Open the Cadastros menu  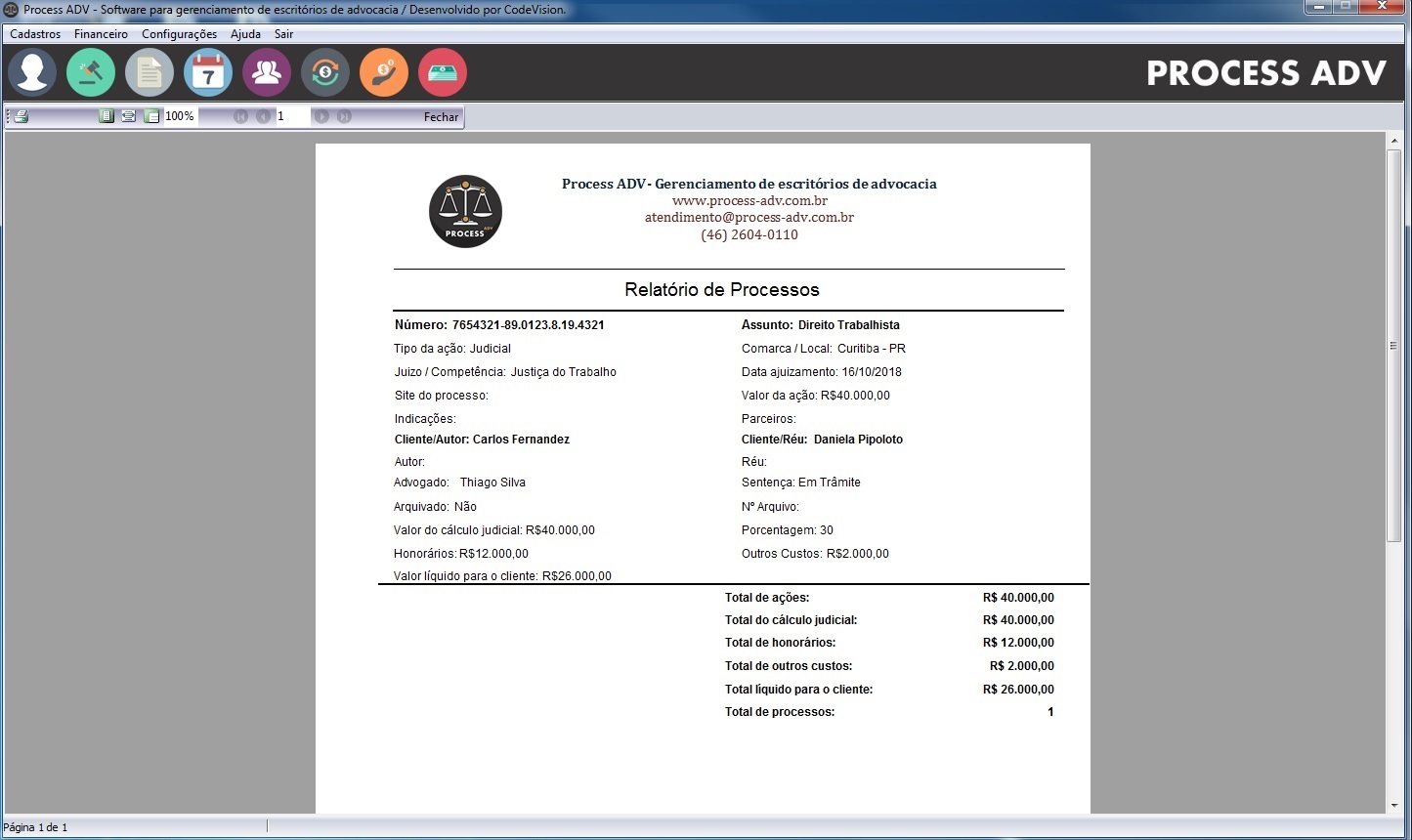35,34
